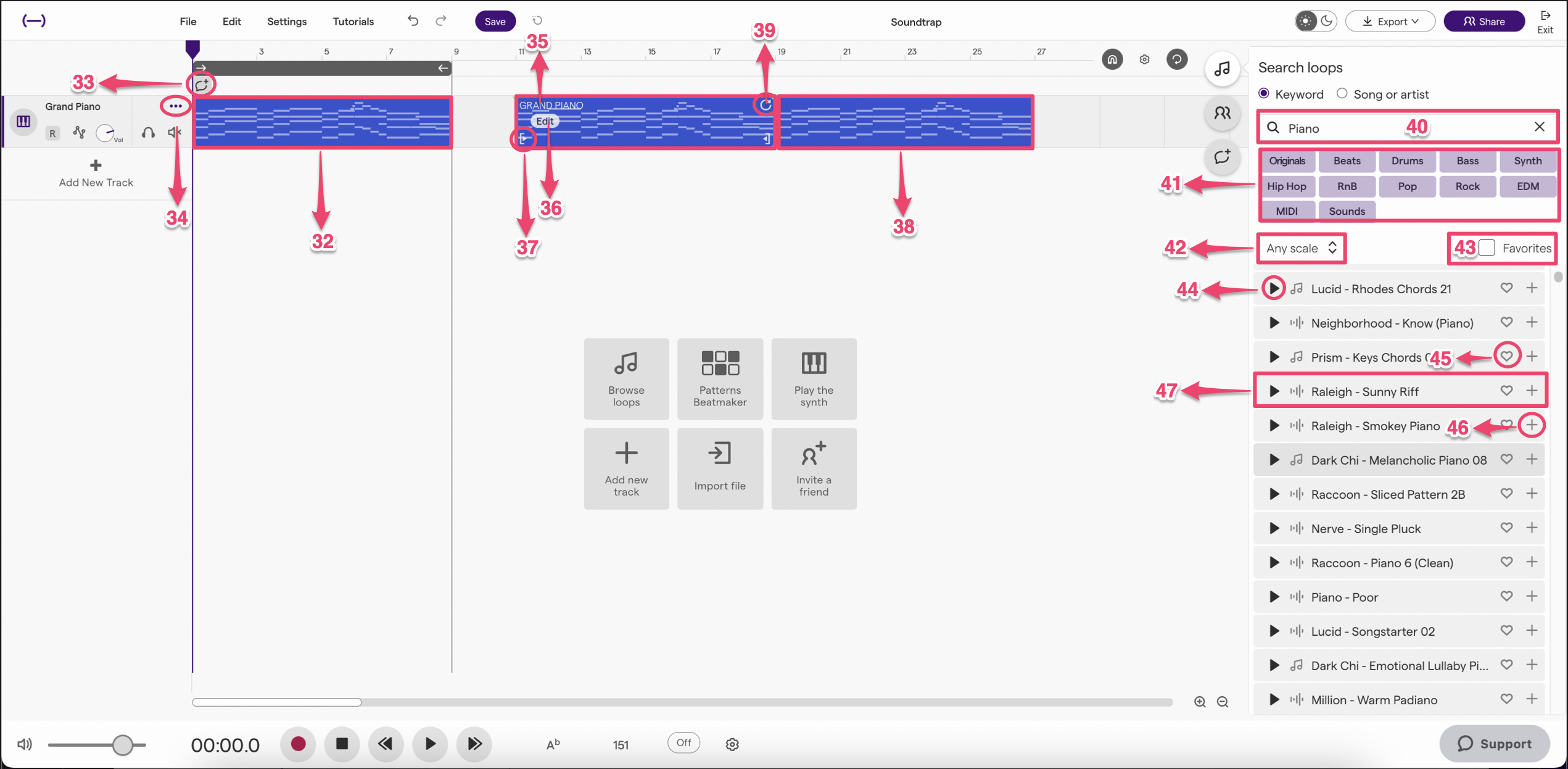Open the Patterns Beatmaker
The width and height of the screenshot is (1568, 769).
[720, 378]
